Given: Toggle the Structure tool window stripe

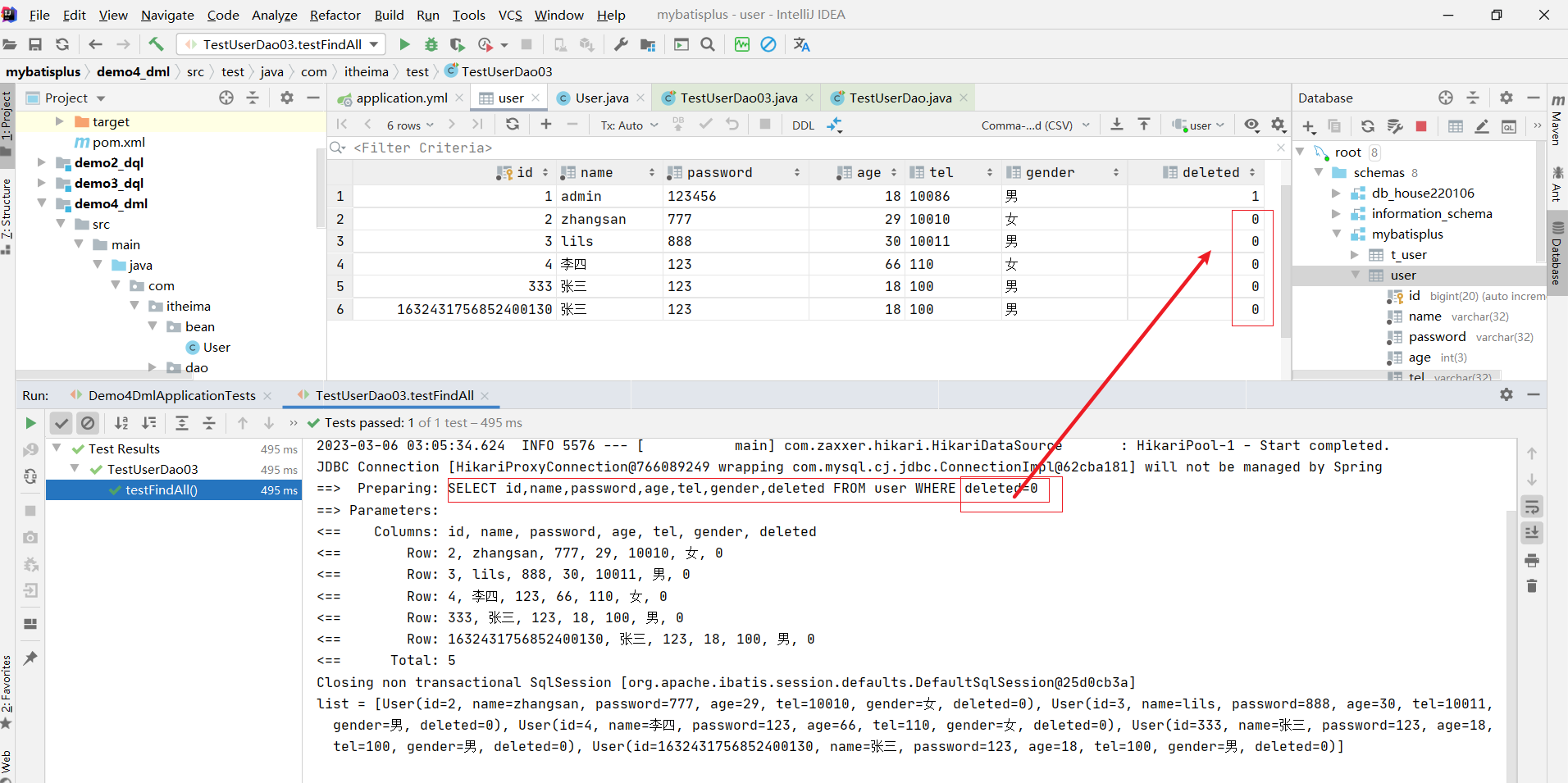Looking at the screenshot, I should tap(7, 215).
